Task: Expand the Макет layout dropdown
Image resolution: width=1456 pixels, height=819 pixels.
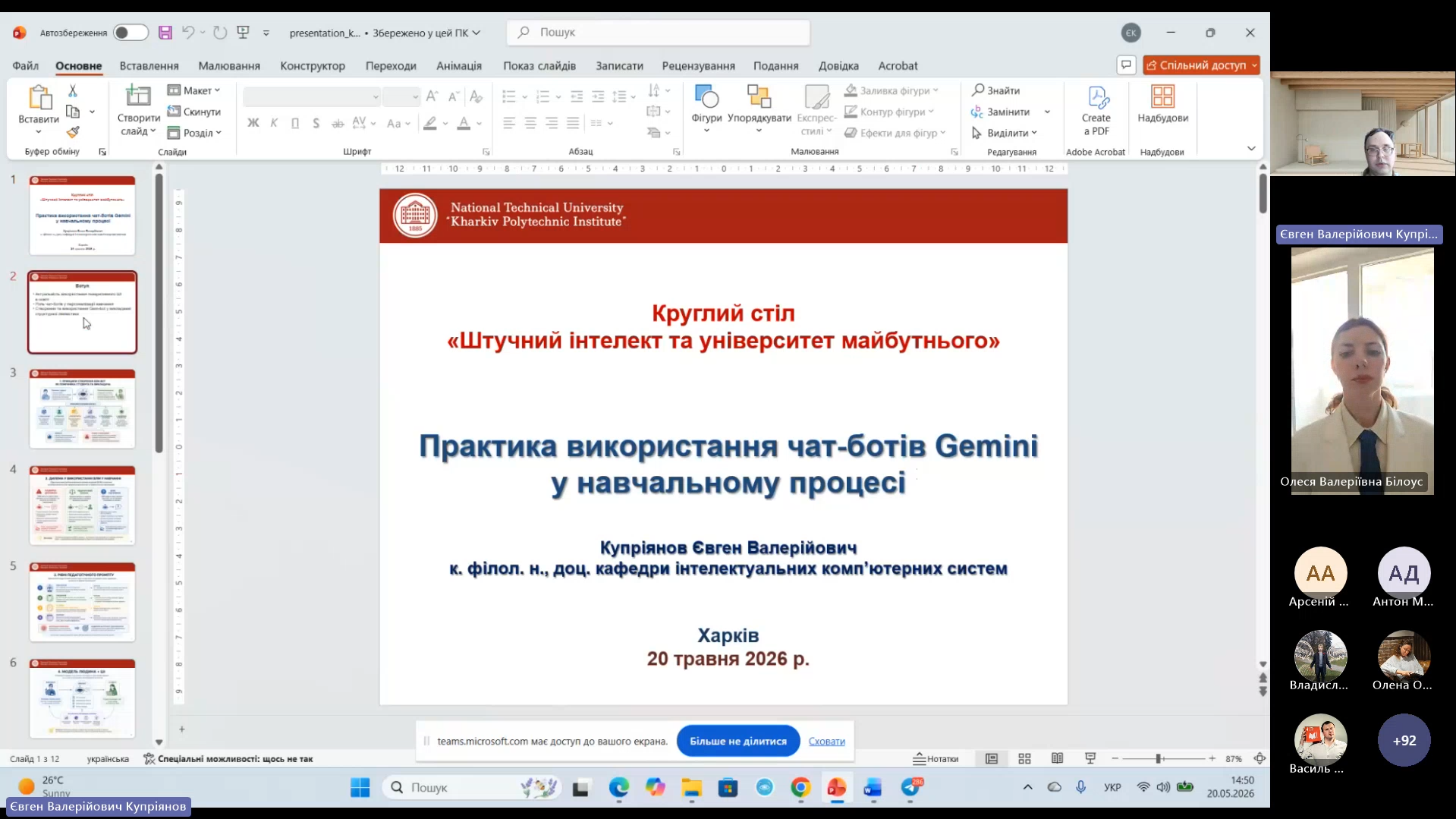Action: click(194, 90)
